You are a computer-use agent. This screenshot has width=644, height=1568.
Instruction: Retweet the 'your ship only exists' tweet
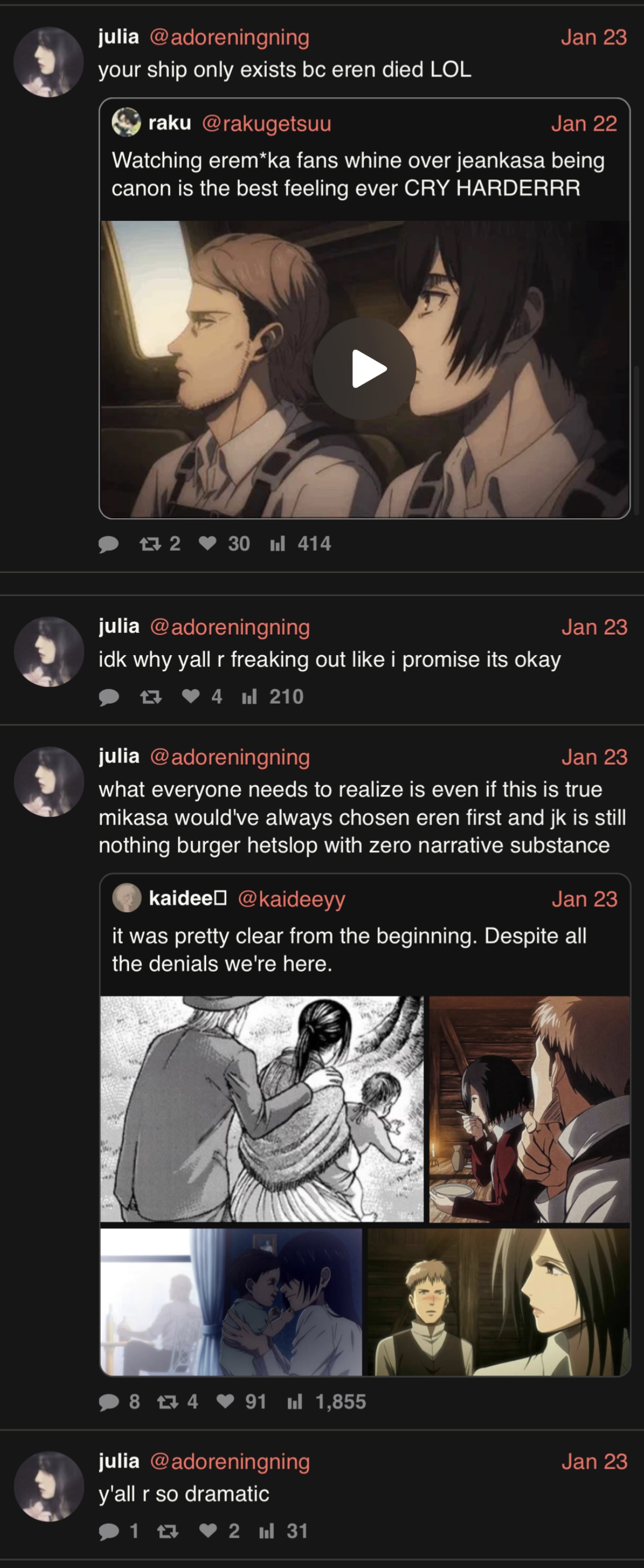(159, 544)
